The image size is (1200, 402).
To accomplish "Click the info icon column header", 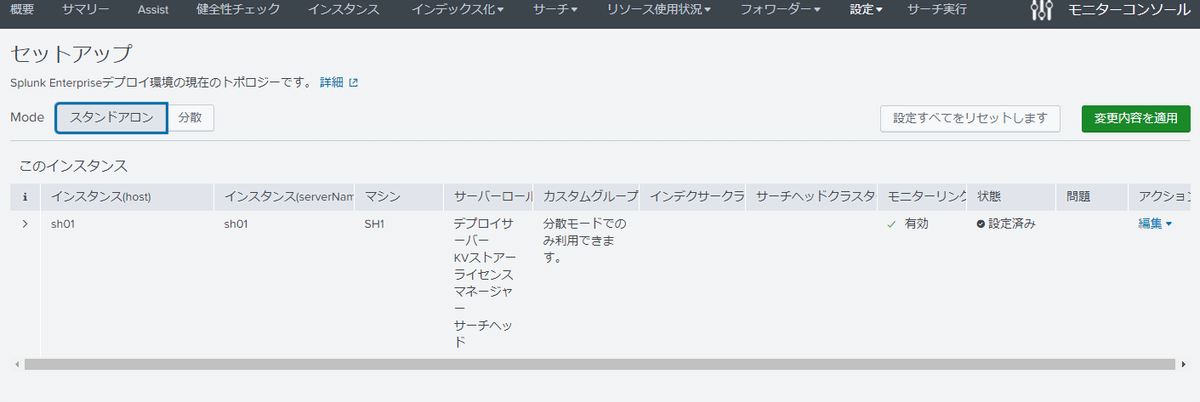I will click(25, 197).
